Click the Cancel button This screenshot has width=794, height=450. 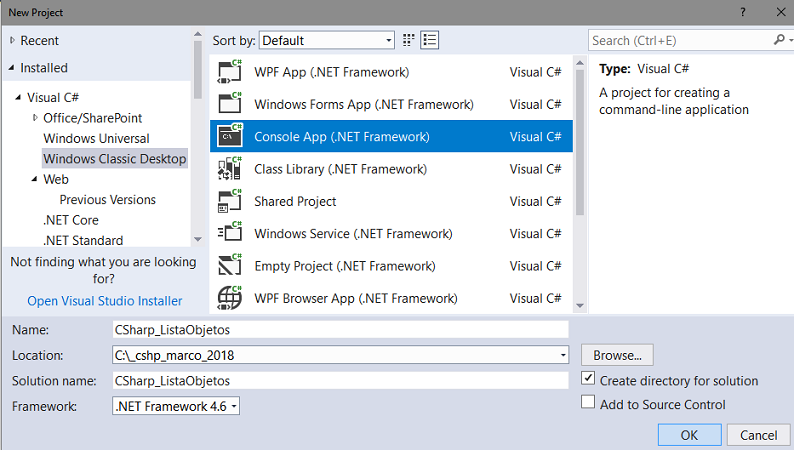pos(758,435)
